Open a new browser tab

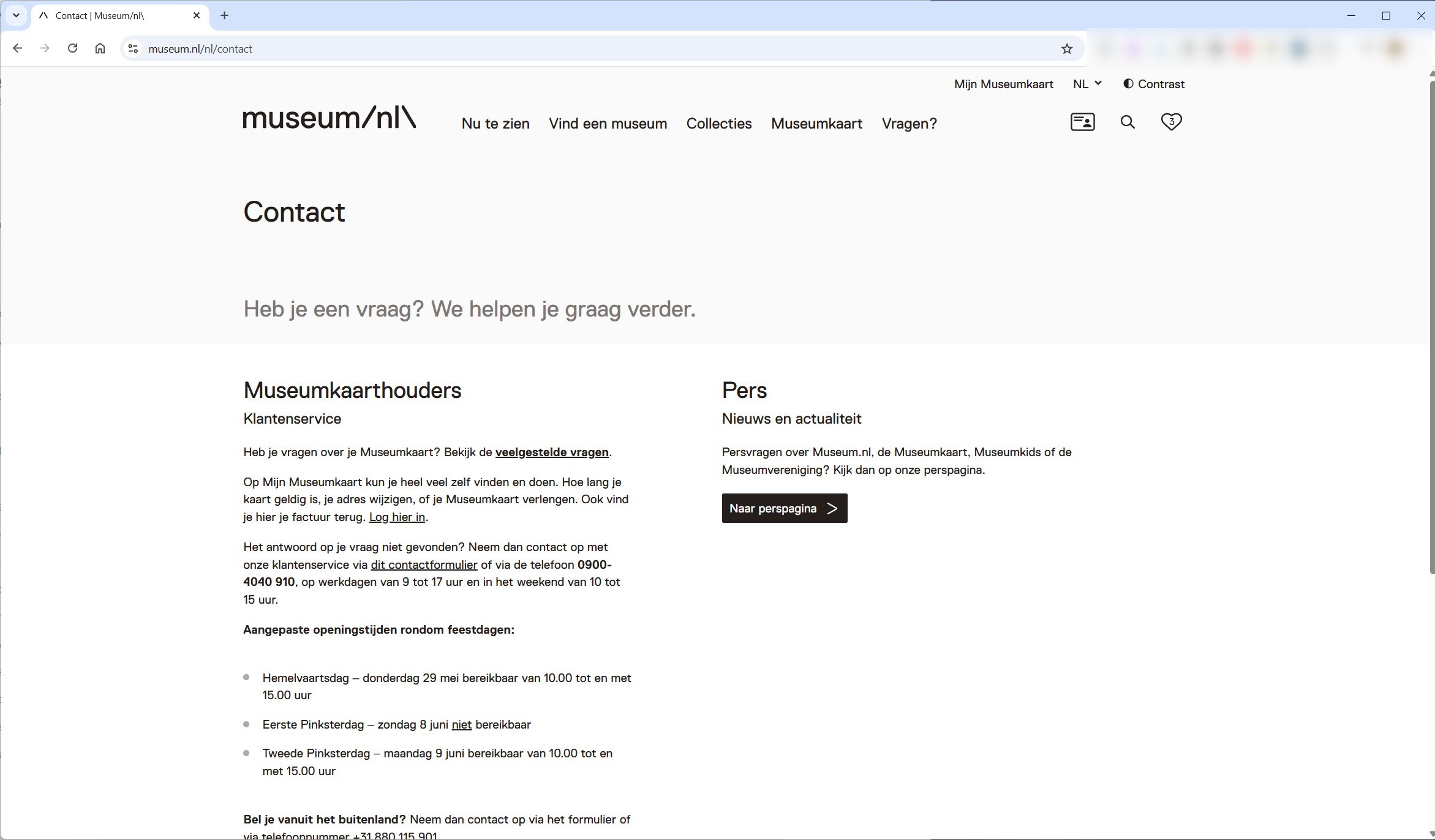pos(224,15)
